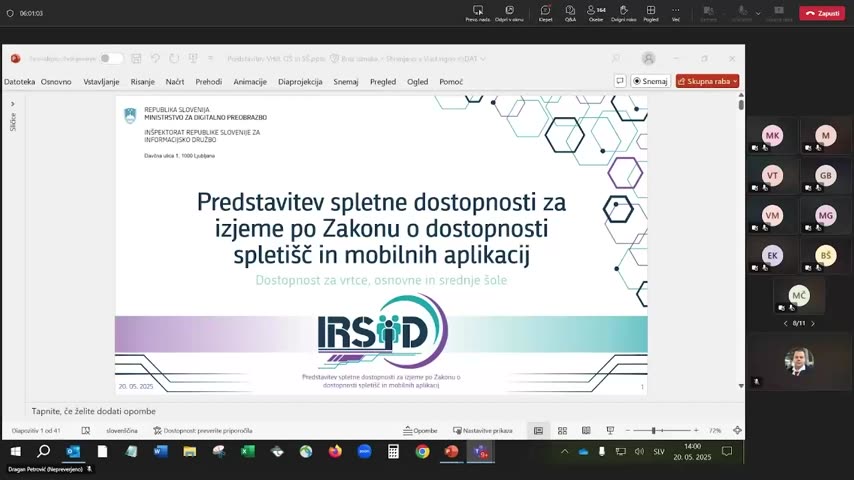Open Outlook from the Windows taskbar
The image size is (854, 480).
pyautogui.click(x=73, y=452)
